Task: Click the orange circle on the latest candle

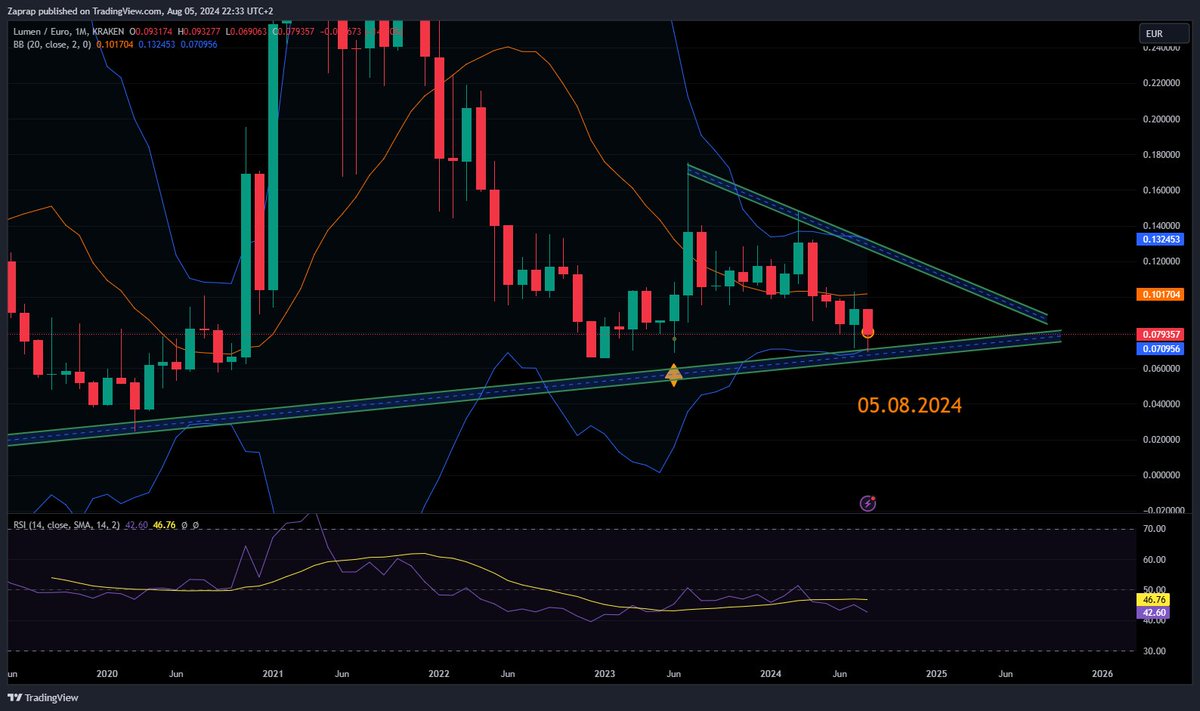Action: click(868, 332)
